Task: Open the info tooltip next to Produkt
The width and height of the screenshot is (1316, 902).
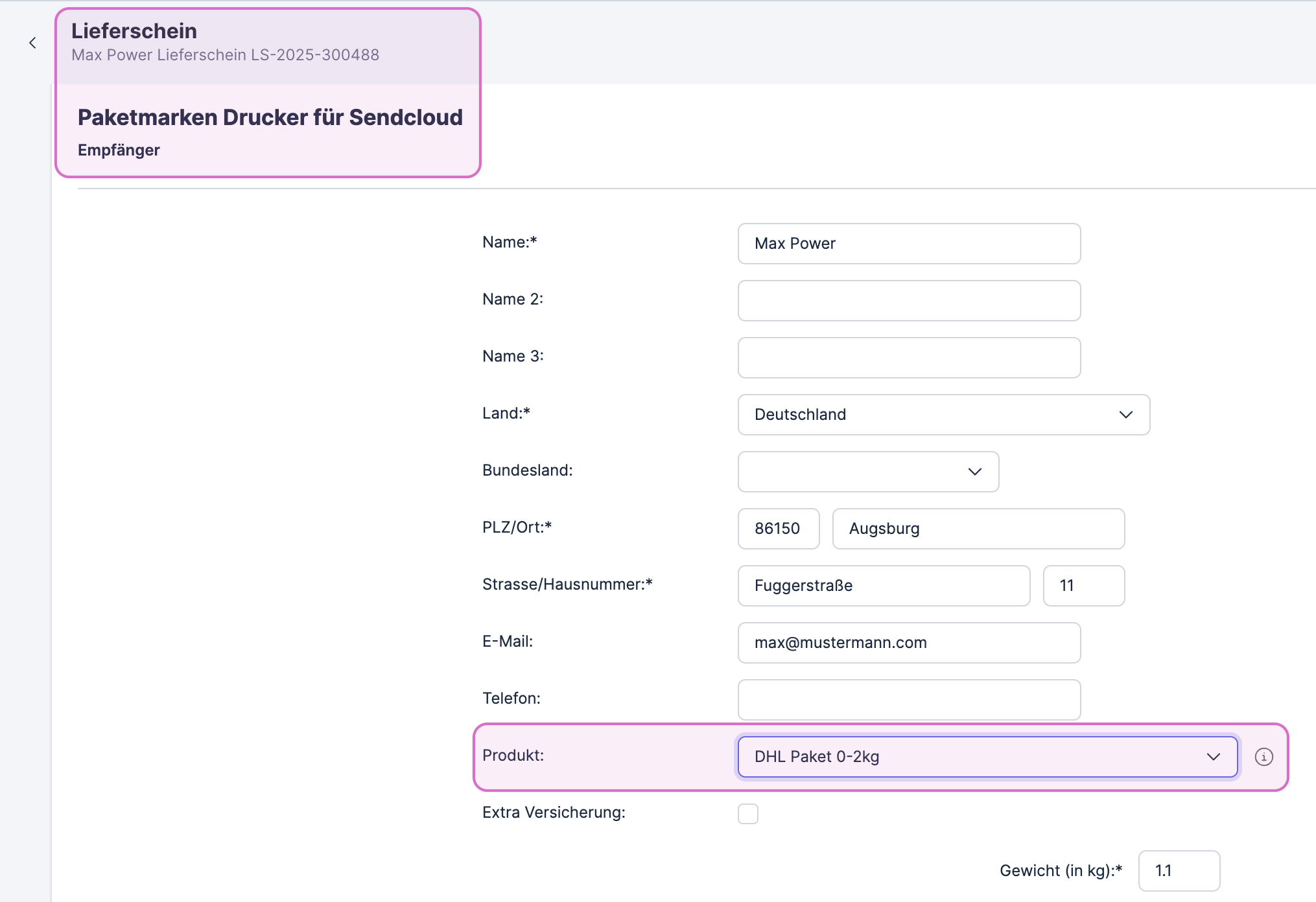Action: pos(1264,756)
